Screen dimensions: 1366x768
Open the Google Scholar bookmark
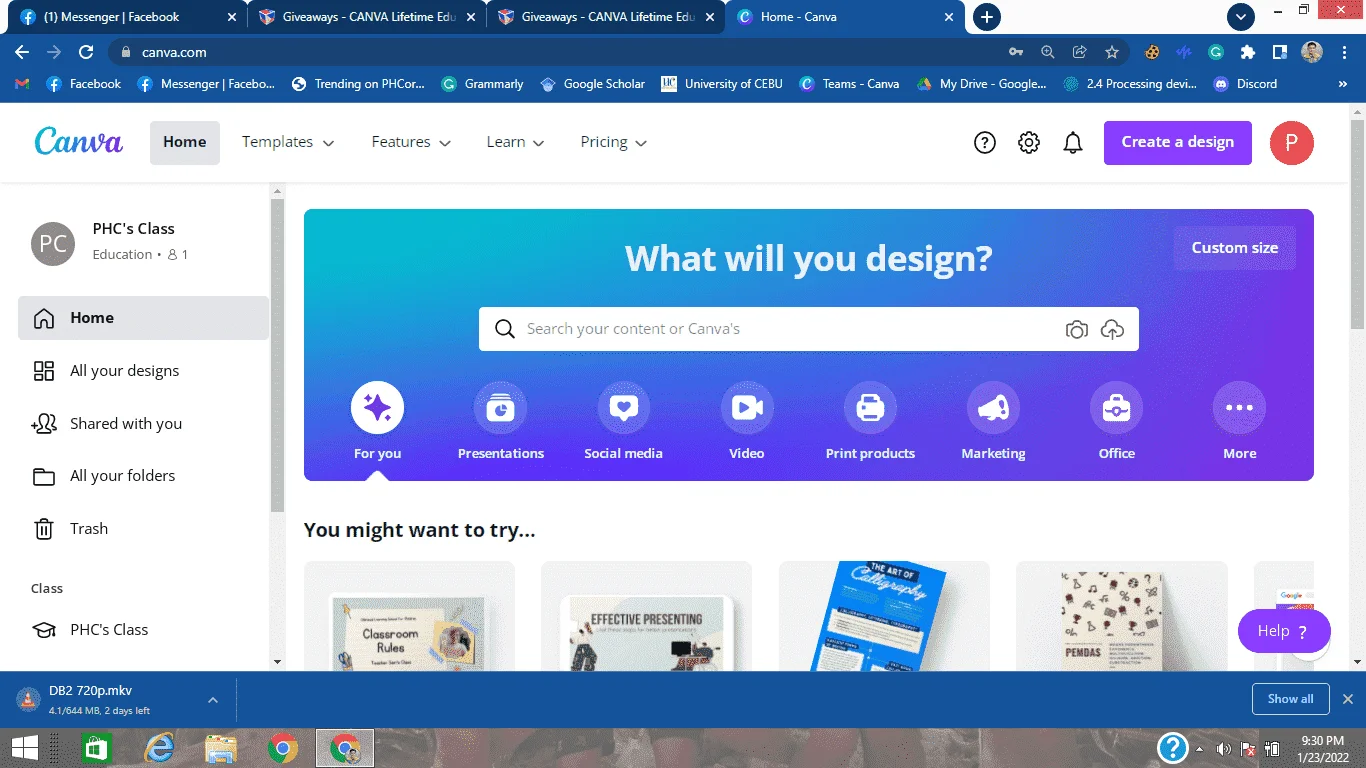coord(593,84)
